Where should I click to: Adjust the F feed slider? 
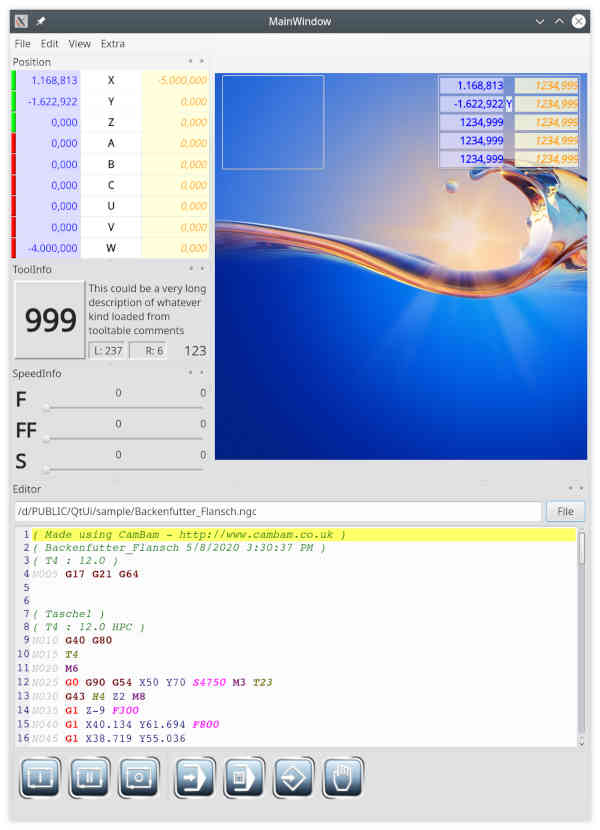tap(124, 408)
